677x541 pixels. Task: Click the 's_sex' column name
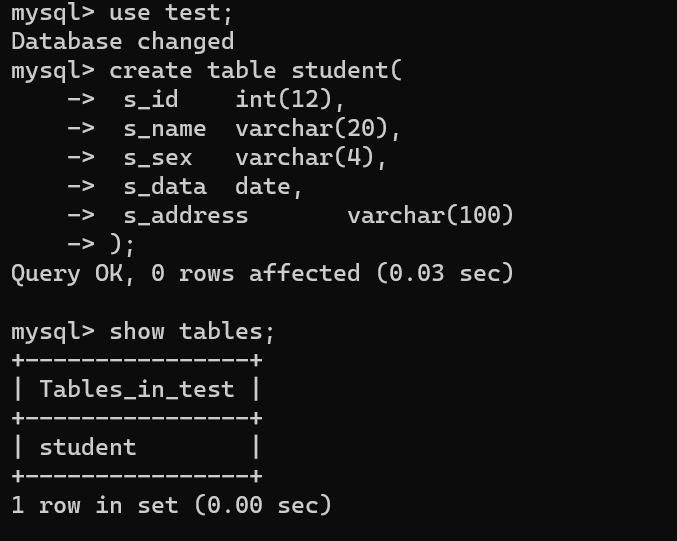point(158,158)
